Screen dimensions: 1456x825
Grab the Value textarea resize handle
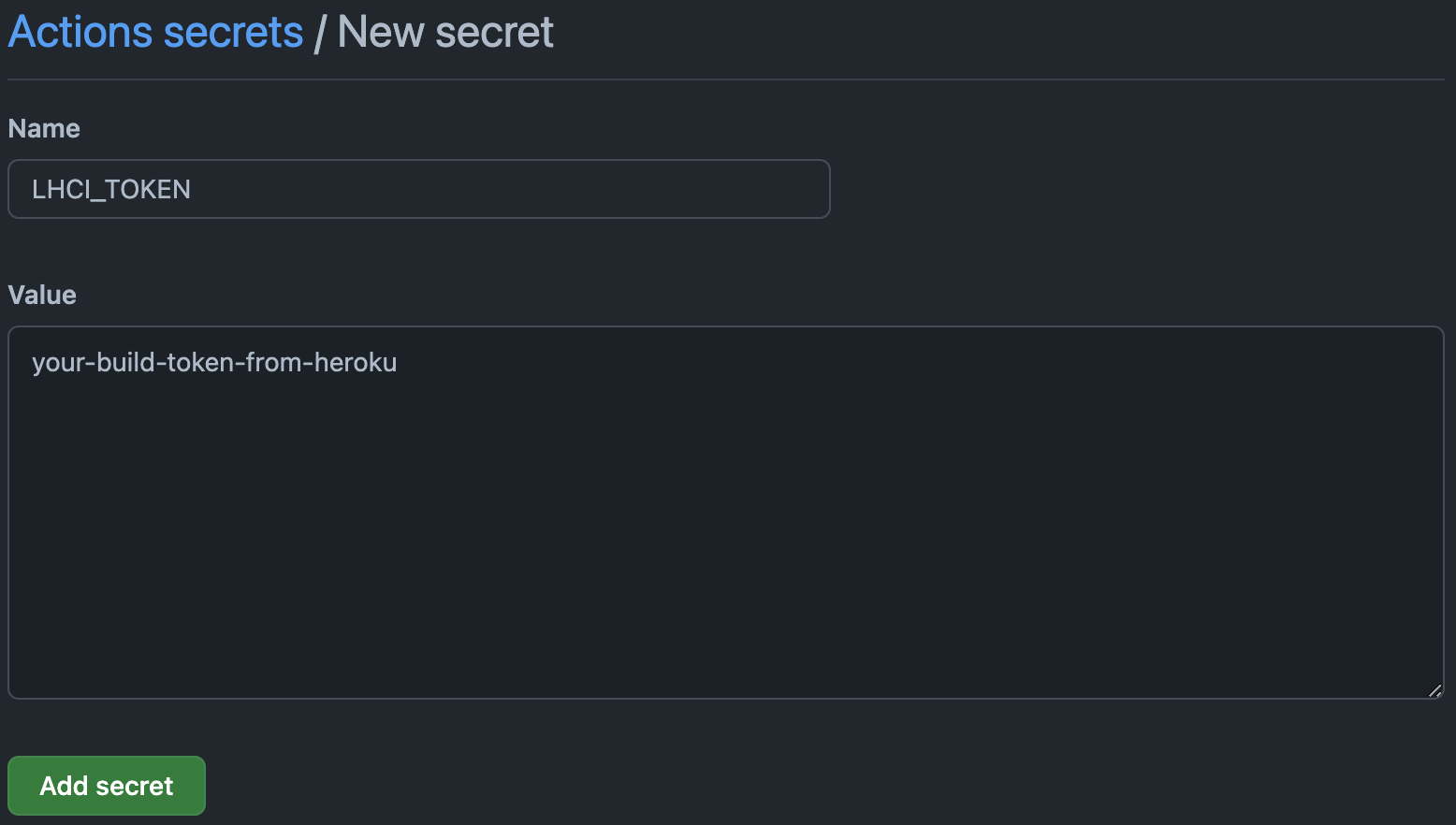coord(1434,690)
